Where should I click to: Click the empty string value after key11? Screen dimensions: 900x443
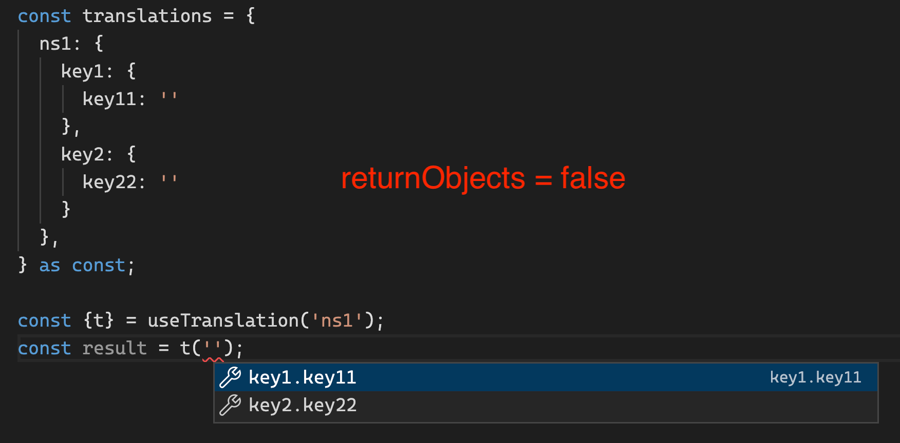click(x=169, y=99)
